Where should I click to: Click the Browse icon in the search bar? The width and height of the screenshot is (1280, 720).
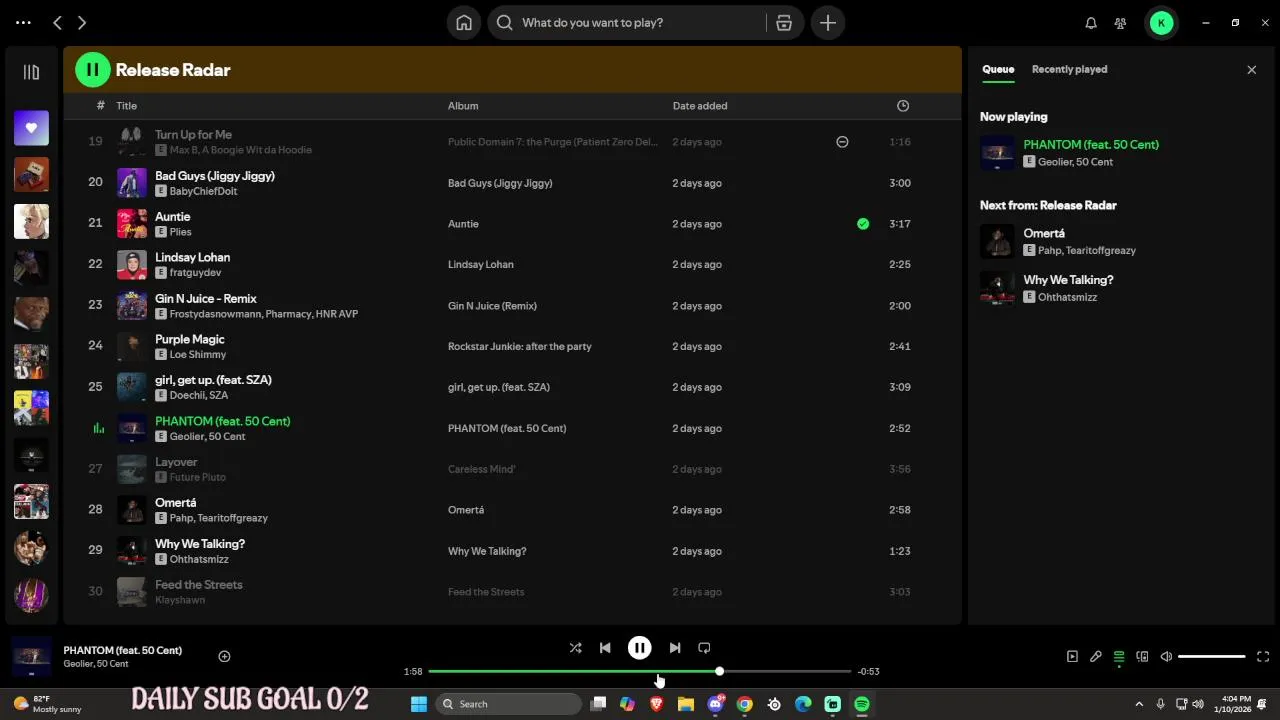(784, 23)
